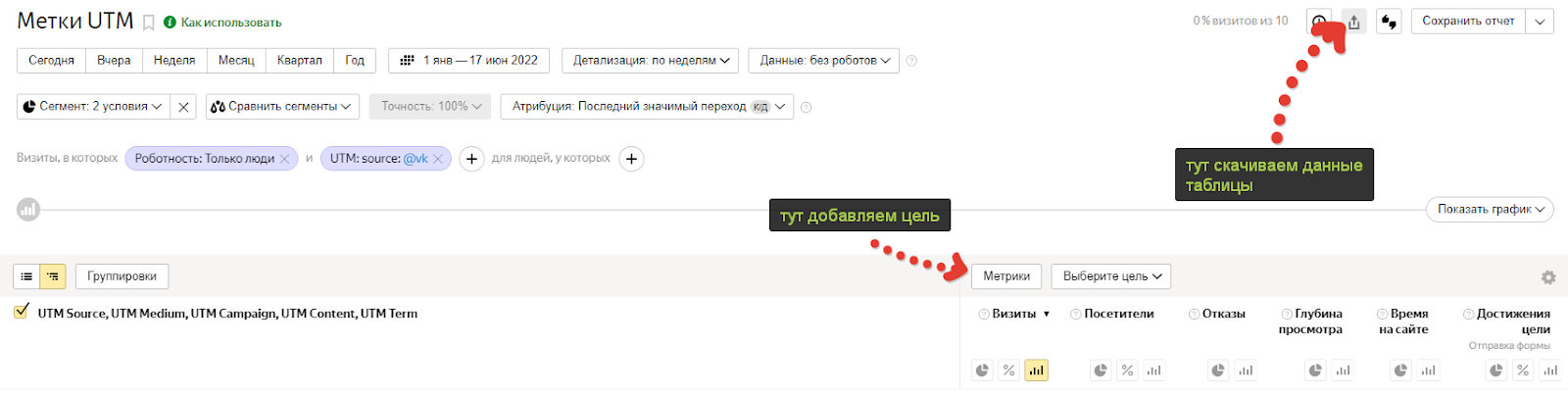This screenshot has height=395, width=1568.
Task: Select pie chart icon under Визиты
Action: pos(982,370)
